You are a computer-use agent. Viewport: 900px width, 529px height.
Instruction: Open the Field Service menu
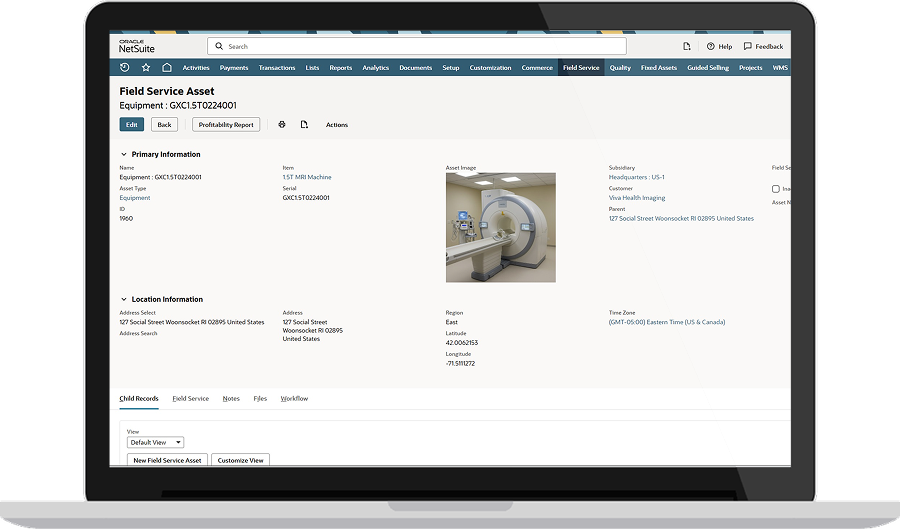click(x=581, y=68)
